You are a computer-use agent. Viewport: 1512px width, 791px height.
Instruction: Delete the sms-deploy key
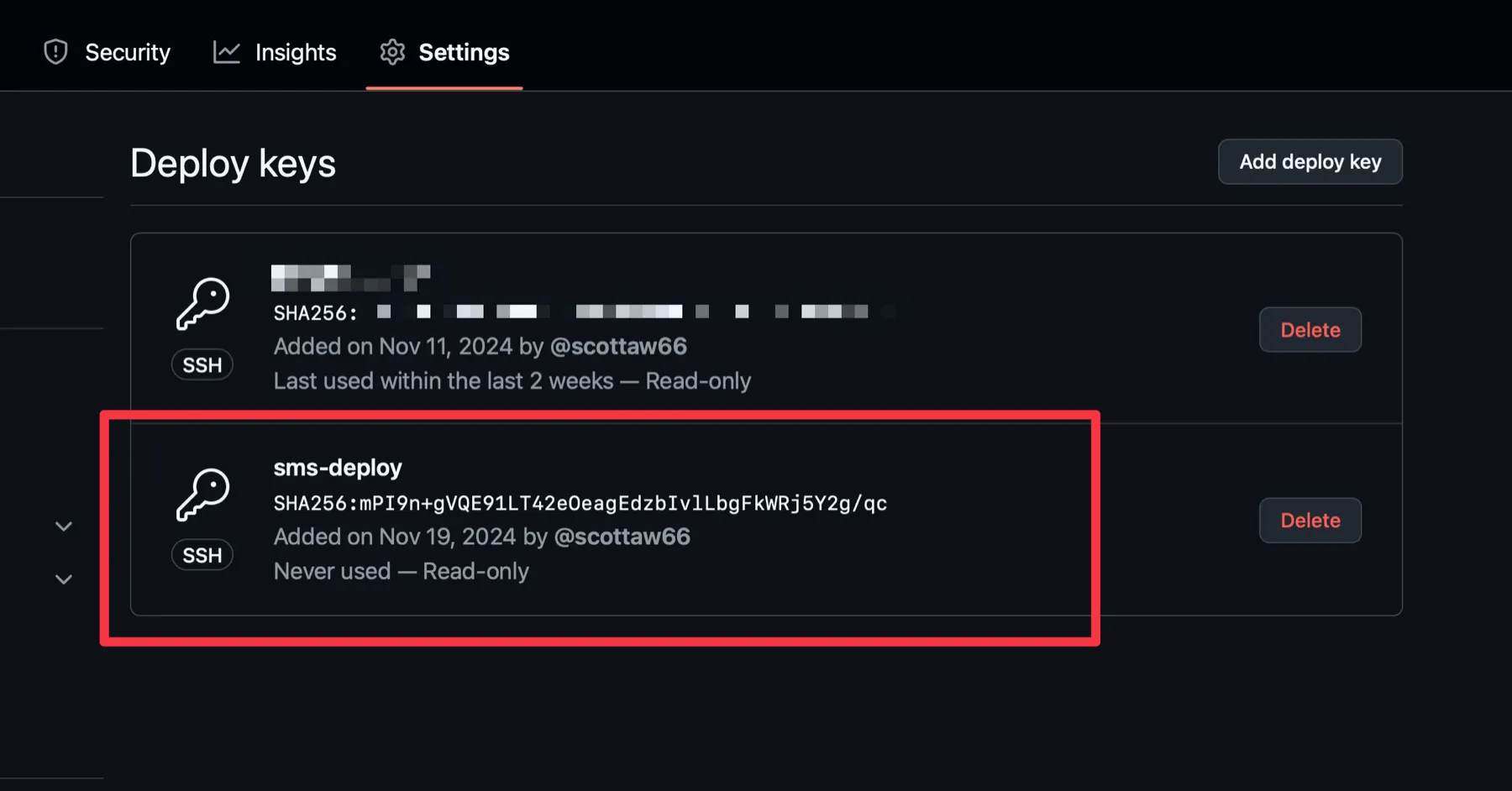coord(1310,520)
